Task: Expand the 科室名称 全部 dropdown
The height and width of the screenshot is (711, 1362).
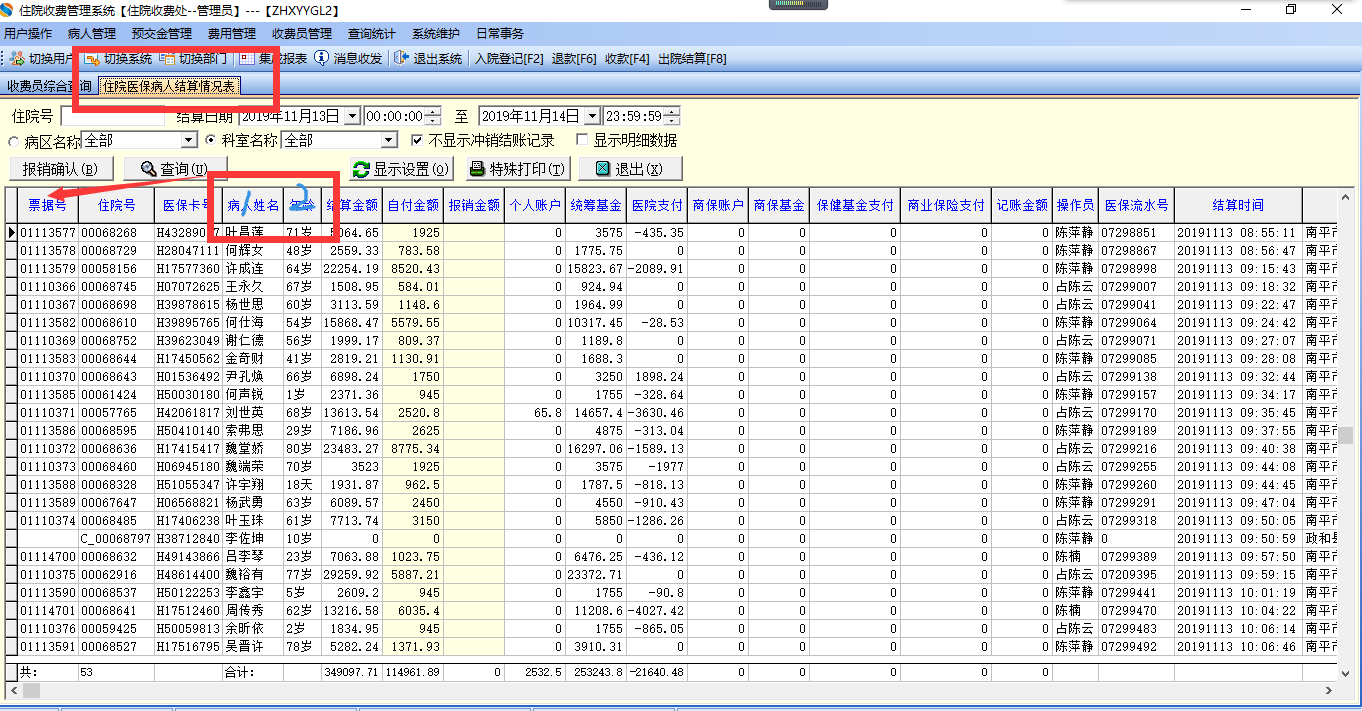Action: (389, 141)
